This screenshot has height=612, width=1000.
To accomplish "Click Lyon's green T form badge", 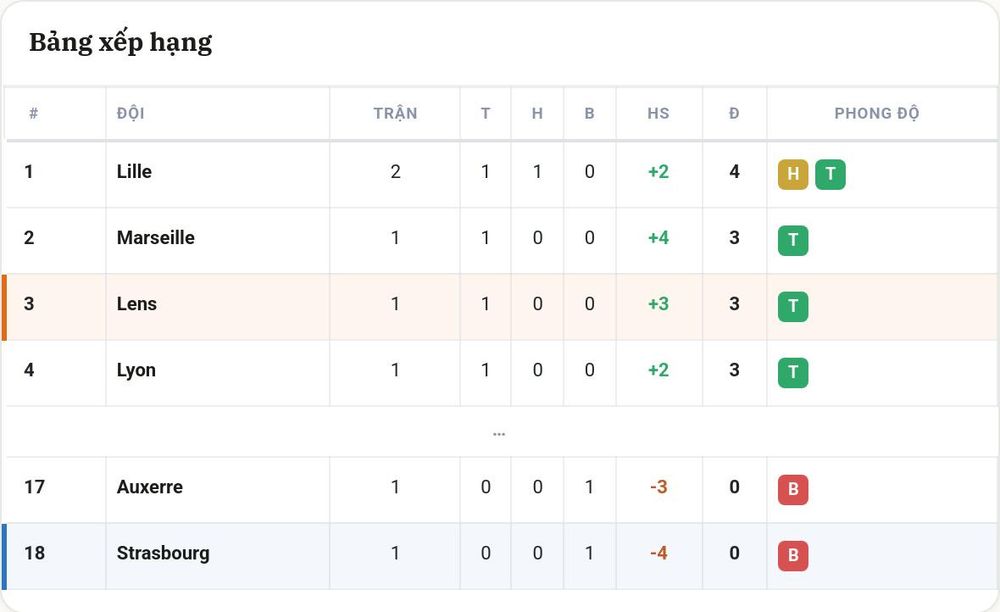I will coord(793,373).
